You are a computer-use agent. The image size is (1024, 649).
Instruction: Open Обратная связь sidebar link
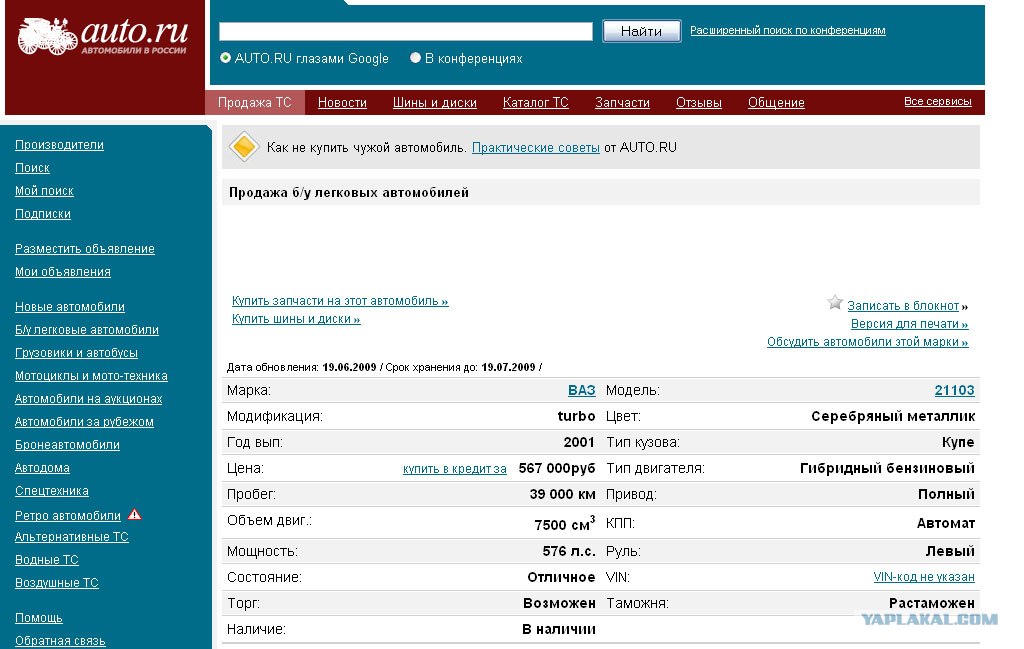coord(60,641)
